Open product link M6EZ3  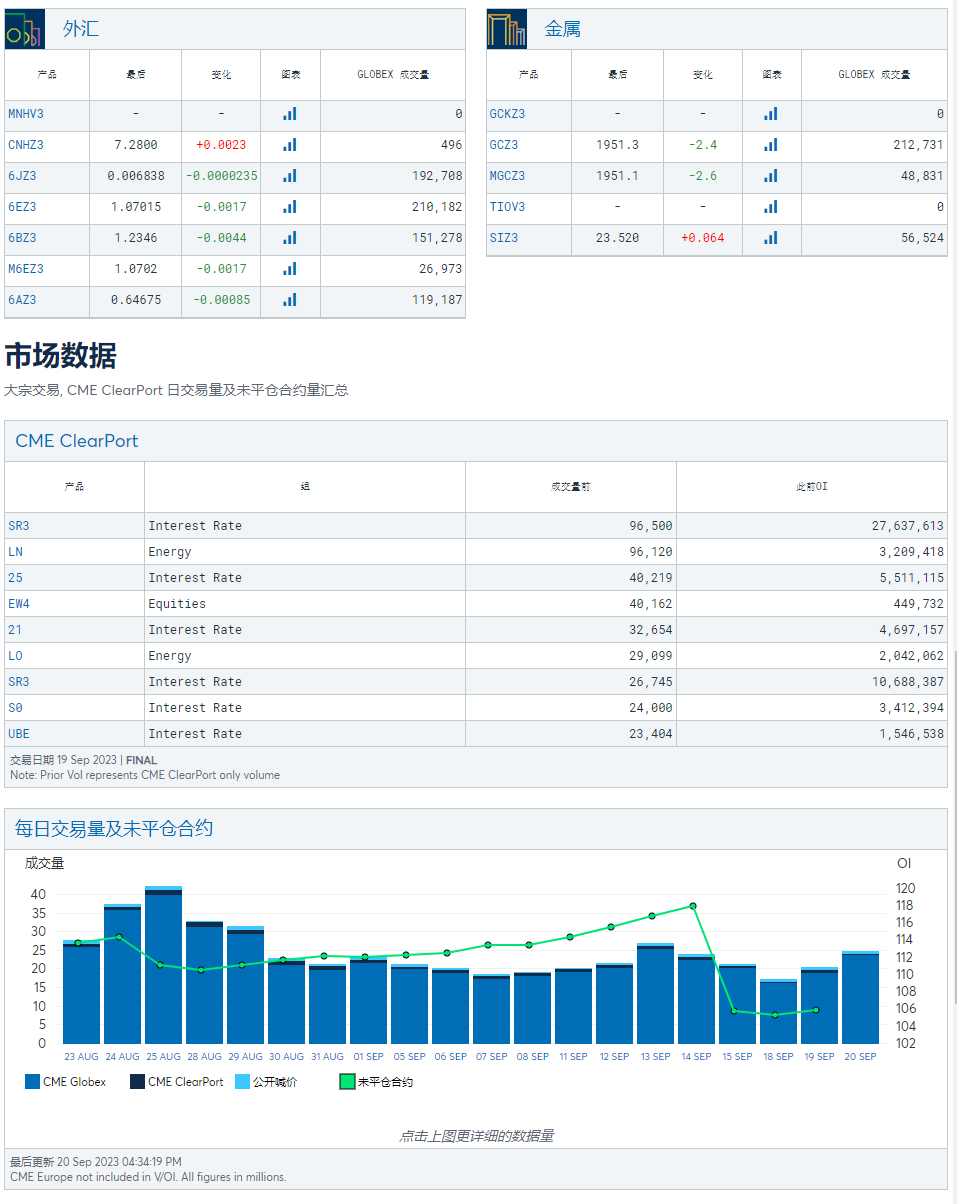pos(26,269)
